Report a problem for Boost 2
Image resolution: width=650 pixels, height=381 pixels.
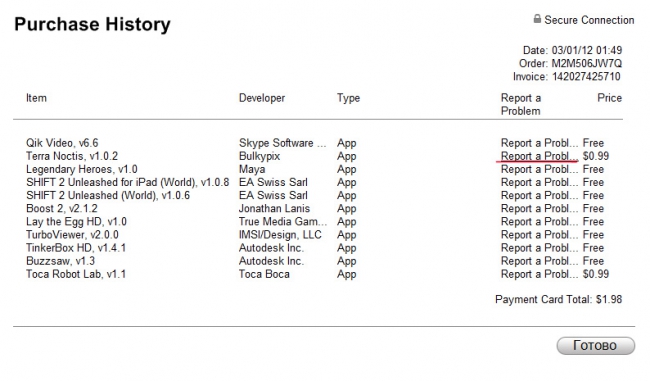[539, 209]
